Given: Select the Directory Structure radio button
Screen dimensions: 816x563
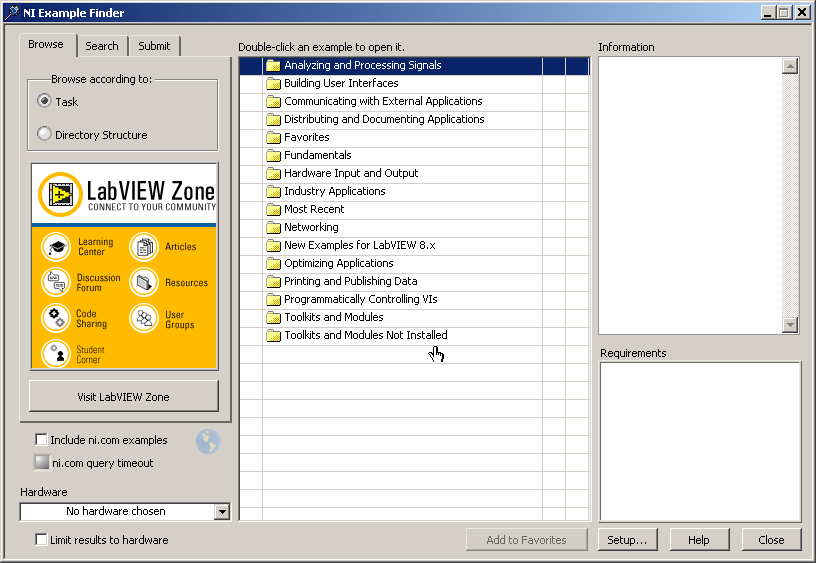Looking at the screenshot, I should pos(44,134).
